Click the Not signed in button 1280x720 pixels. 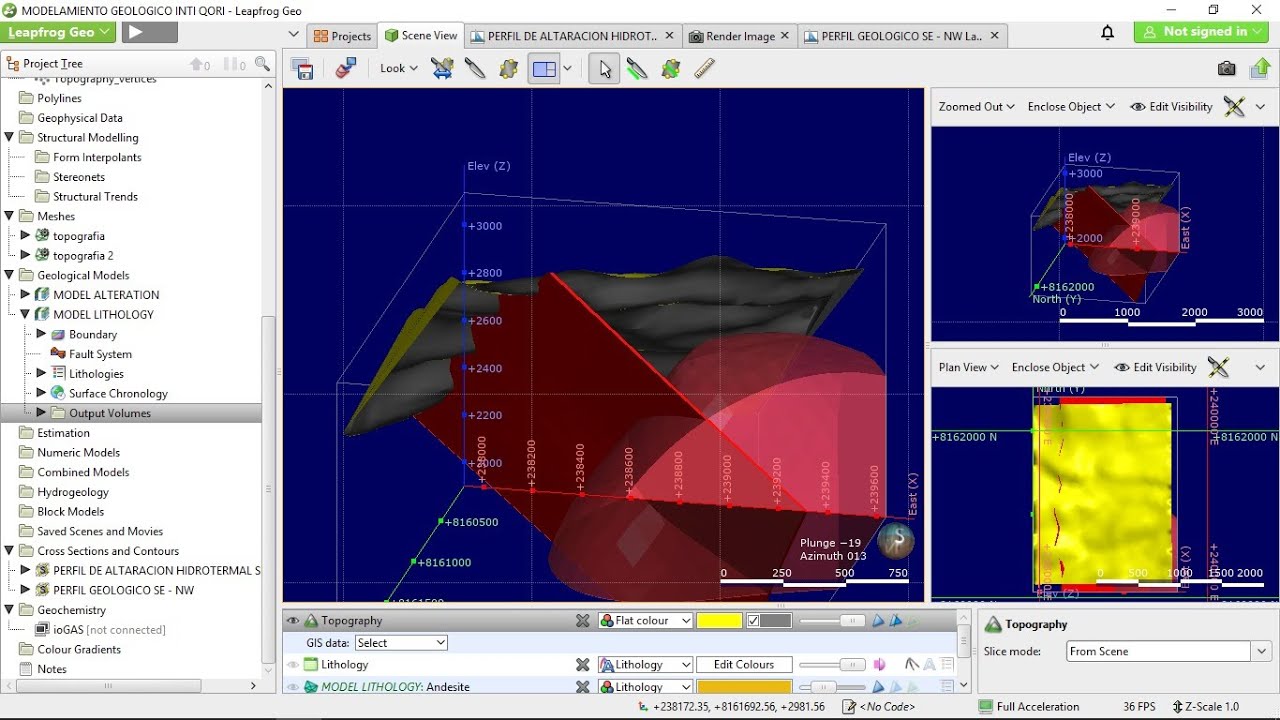[1203, 32]
